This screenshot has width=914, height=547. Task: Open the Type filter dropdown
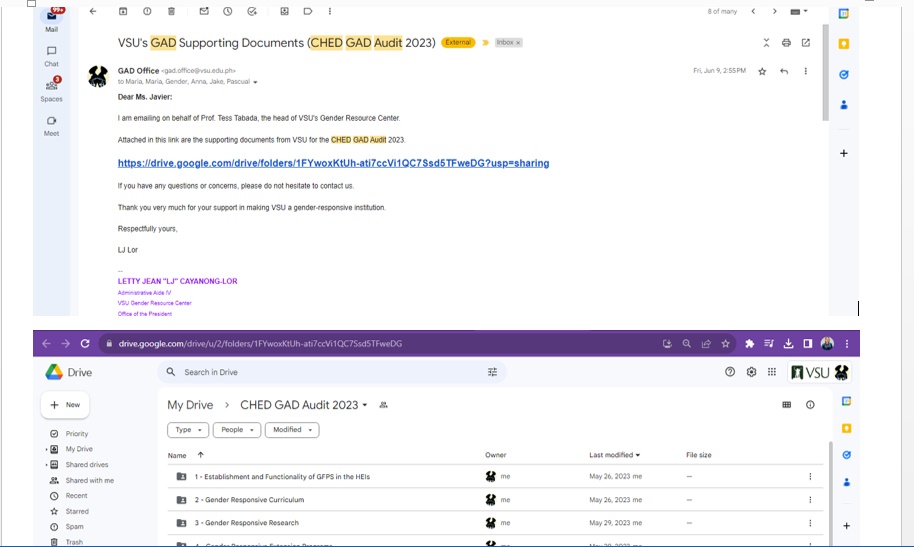pyautogui.click(x=188, y=430)
